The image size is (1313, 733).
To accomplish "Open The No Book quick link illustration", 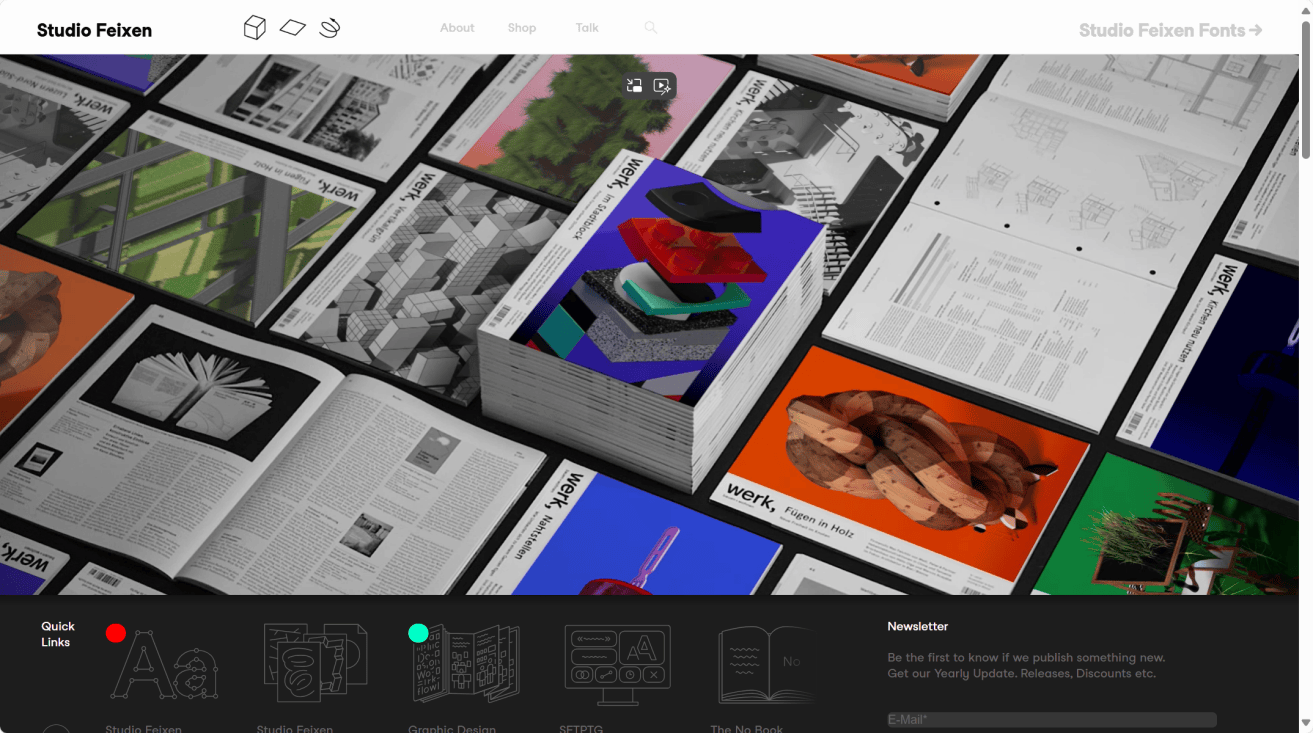I will pos(766,665).
